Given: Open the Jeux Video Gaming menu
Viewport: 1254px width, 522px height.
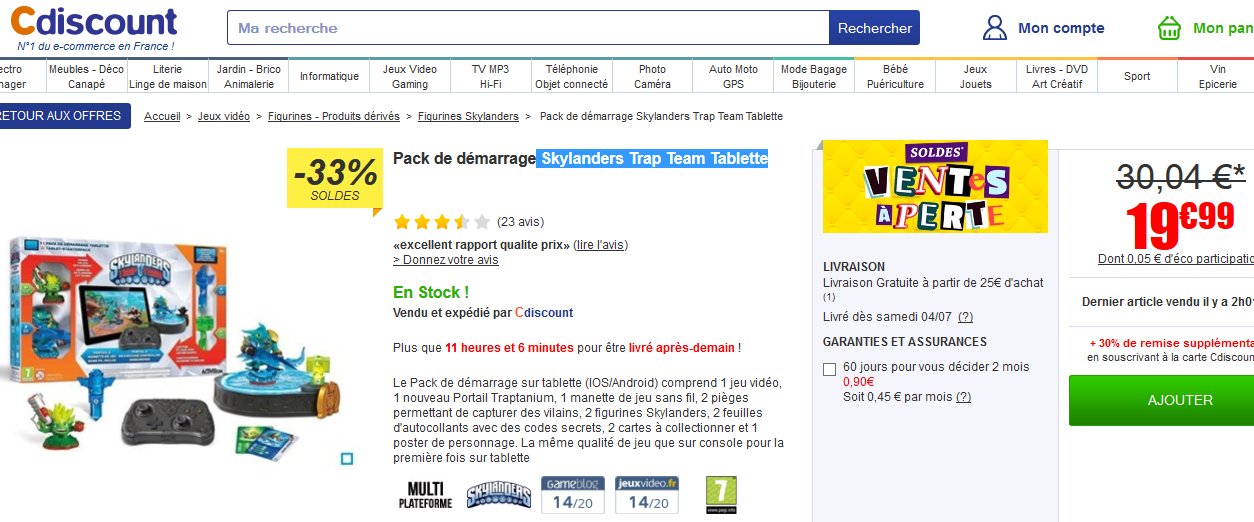Looking at the screenshot, I should [410, 76].
